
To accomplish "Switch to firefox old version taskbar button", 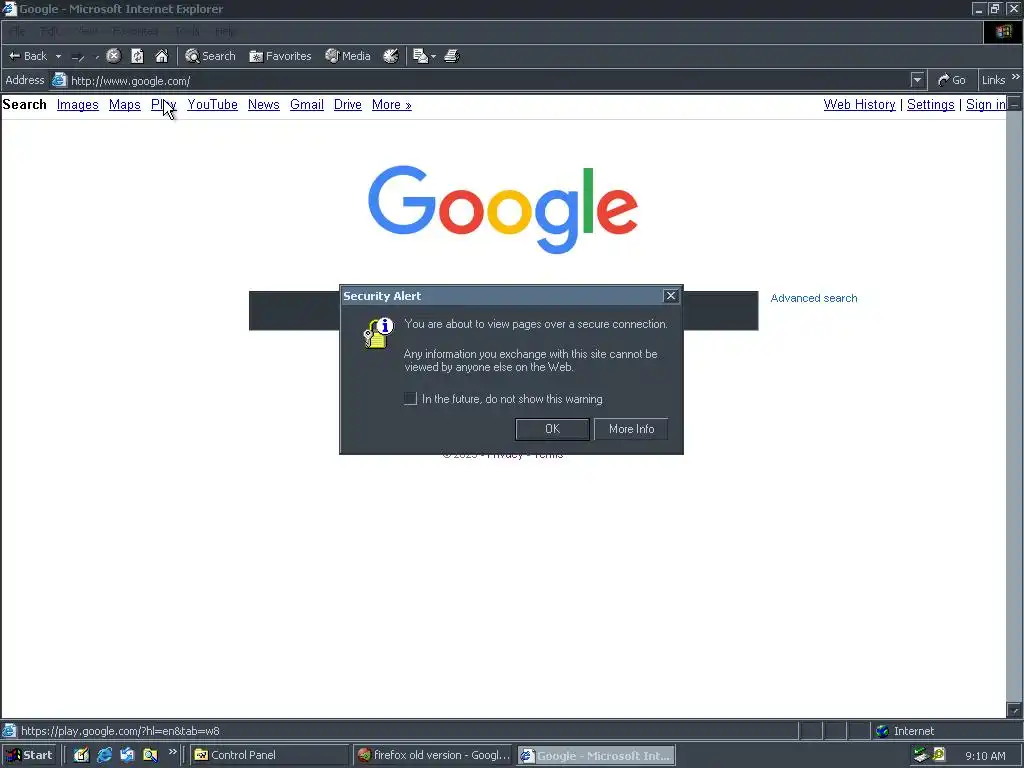I will [x=434, y=755].
